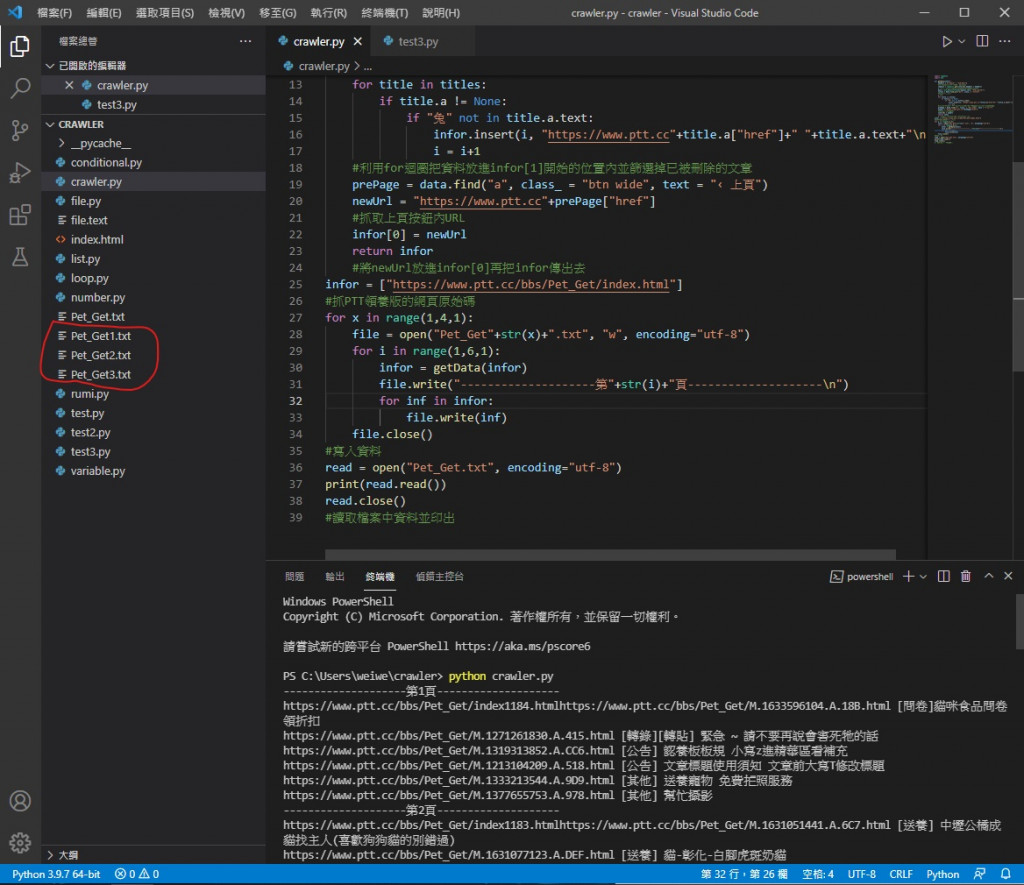Open the 終端機(T) menu

382,13
